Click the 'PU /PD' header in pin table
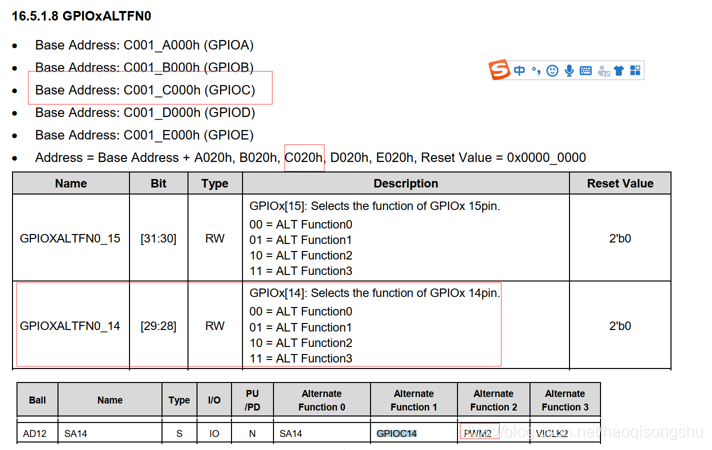This screenshot has width=712, height=450. tap(252, 400)
